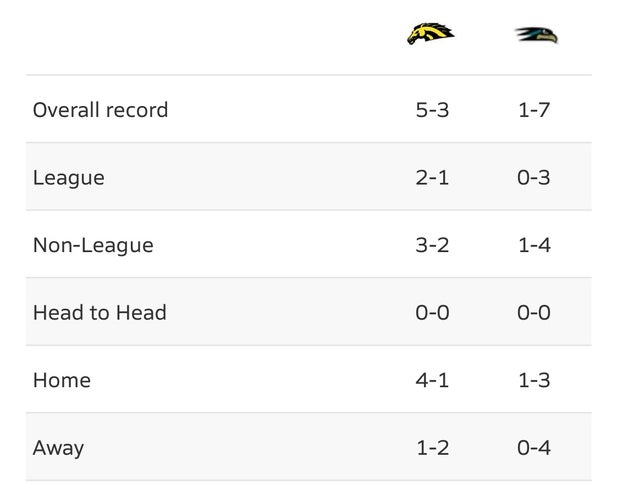Image resolution: width=618 pixels, height=485 pixels.
Task: Select the Away row label
Action: point(58,448)
